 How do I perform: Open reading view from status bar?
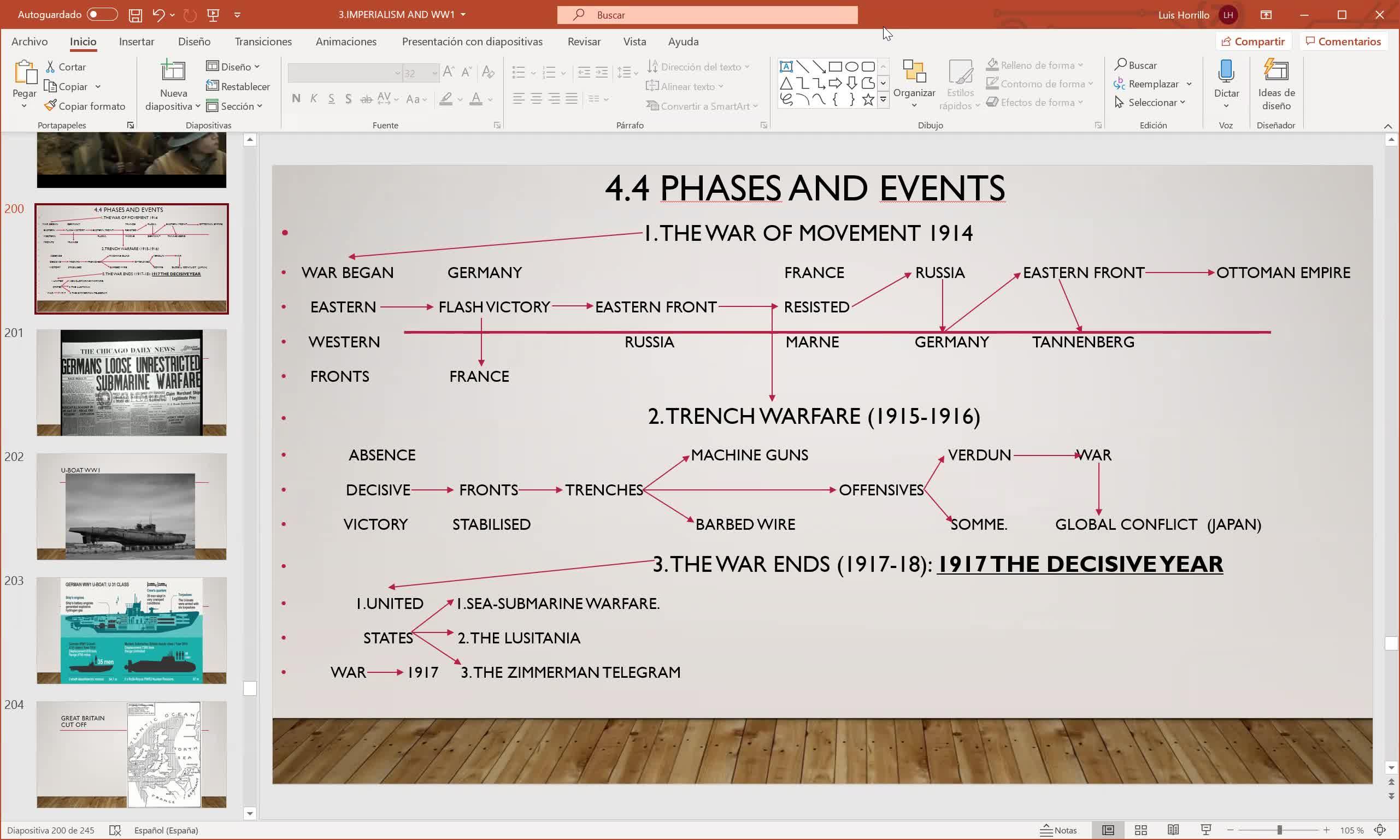[x=1173, y=830]
